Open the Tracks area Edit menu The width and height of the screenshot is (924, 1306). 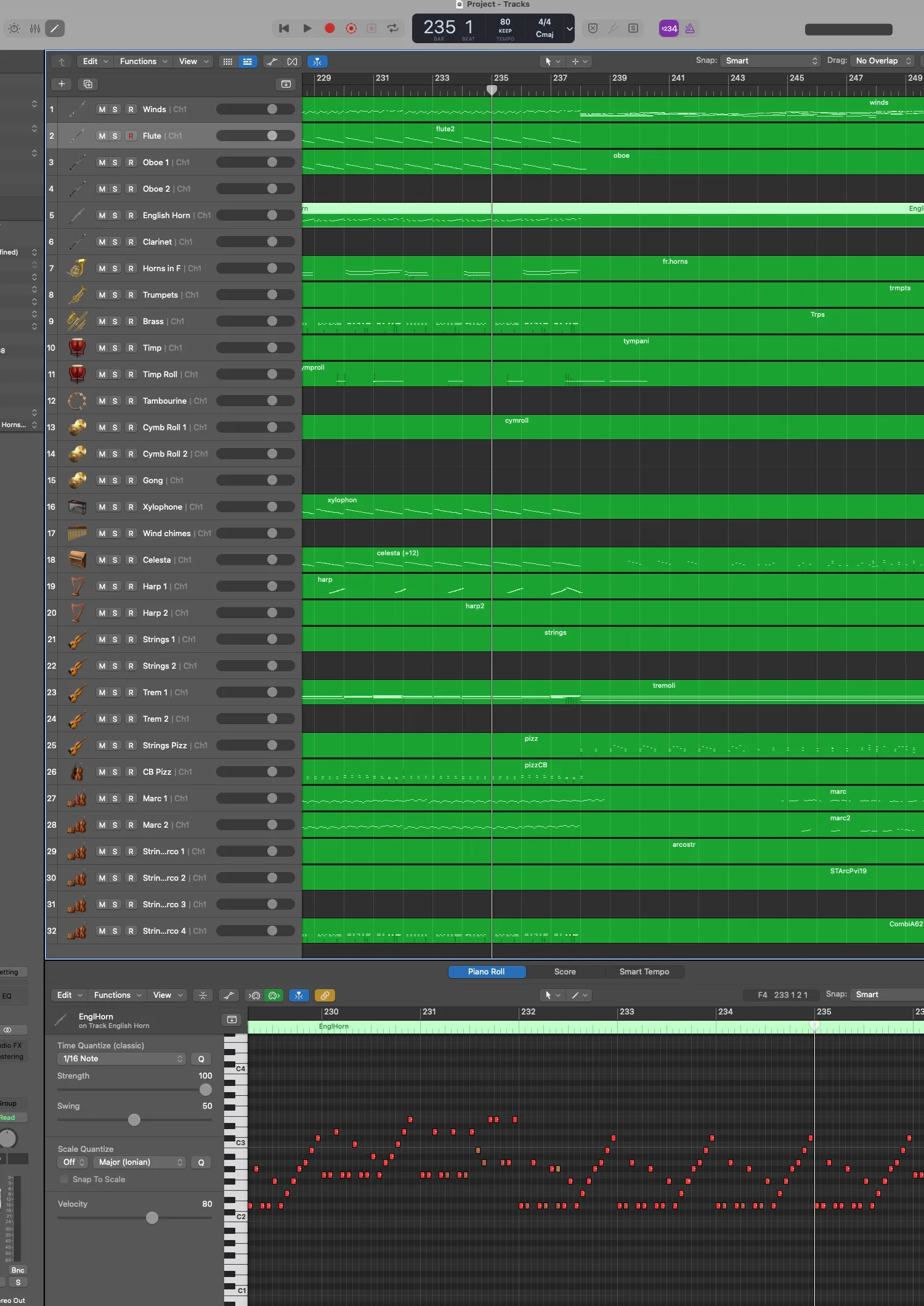[95, 62]
